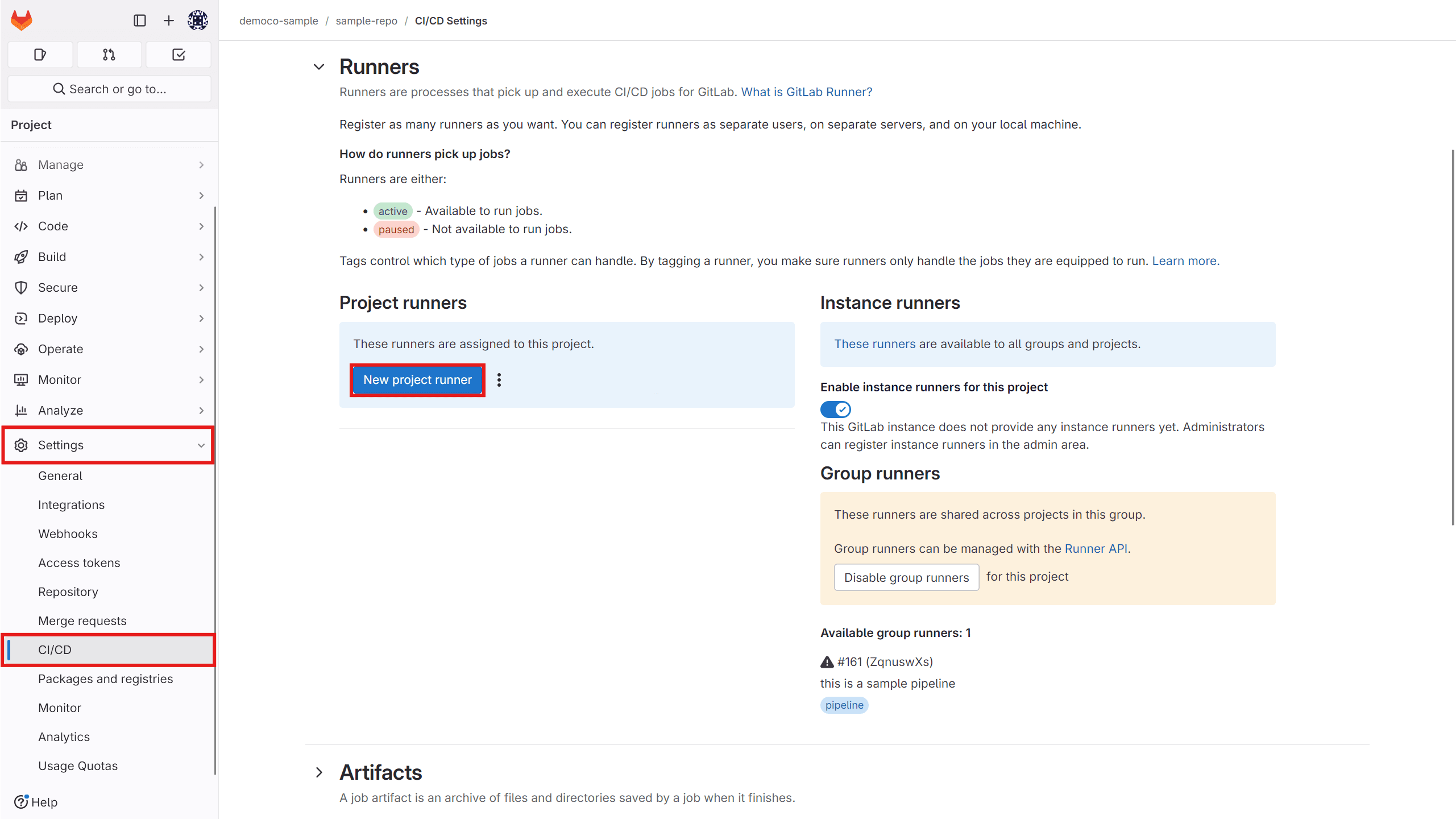Expand the Manage sidebar section

109,165
